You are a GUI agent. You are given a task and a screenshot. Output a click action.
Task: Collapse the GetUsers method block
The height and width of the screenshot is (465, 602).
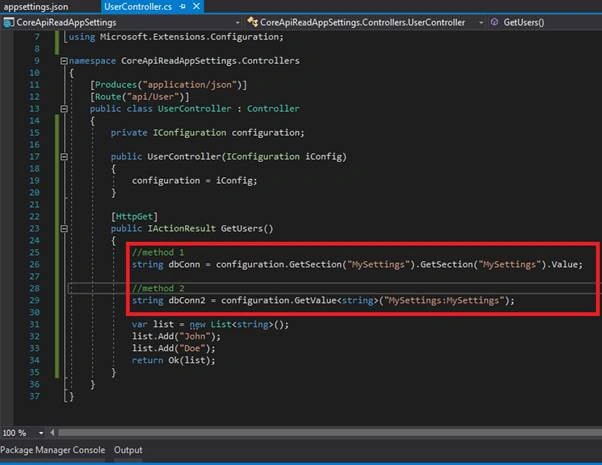(x=64, y=228)
